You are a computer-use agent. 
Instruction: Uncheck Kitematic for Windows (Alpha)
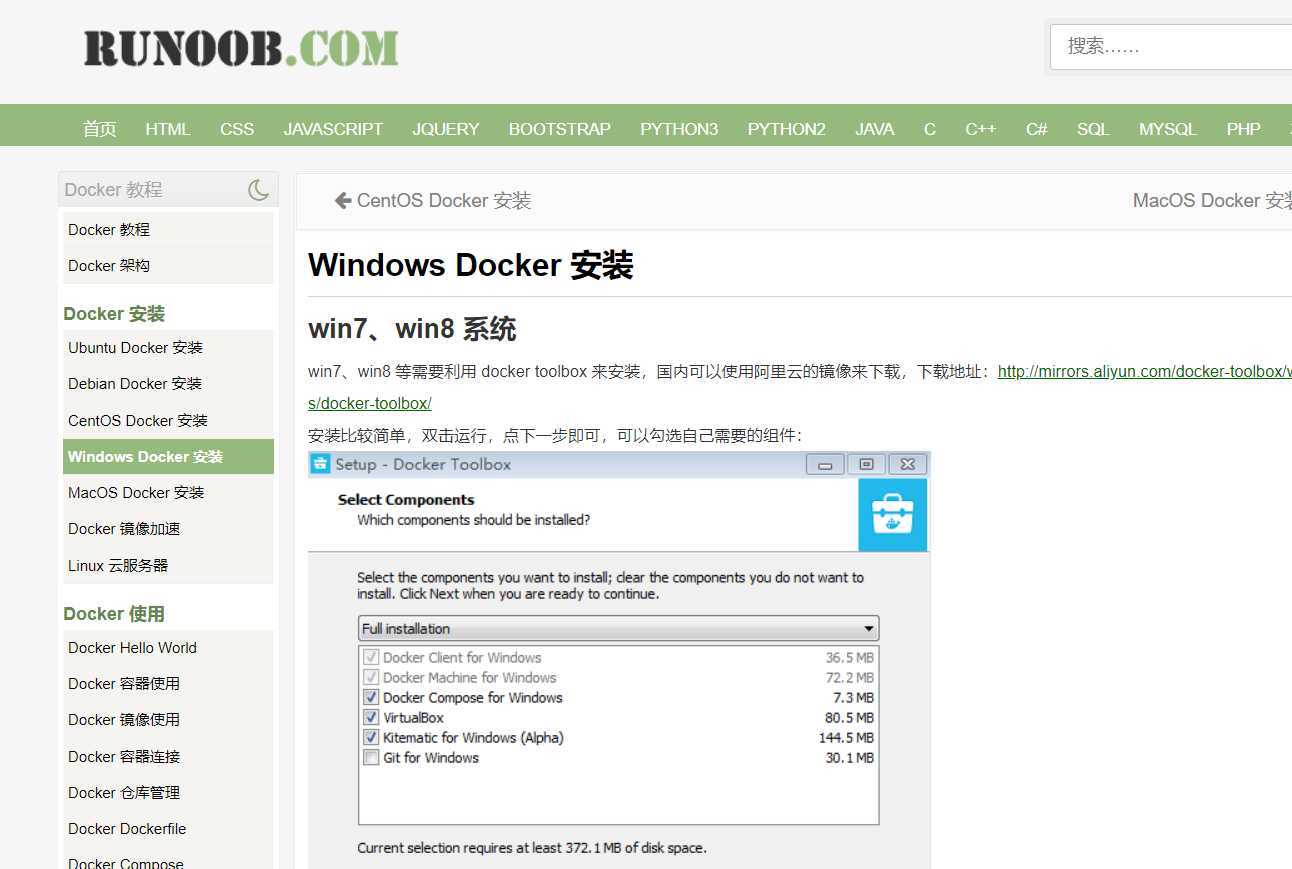371,737
